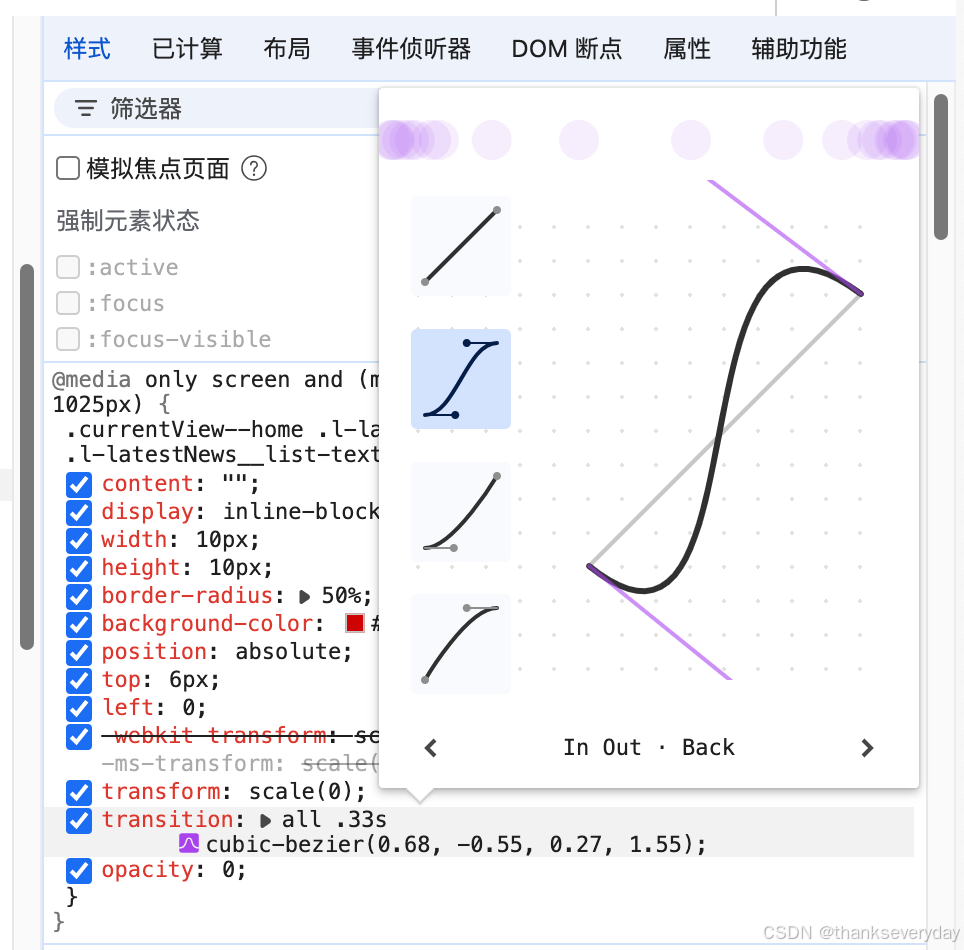Click the styles pane right scrollbar
Image resolution: width=964 pixels, height=950 pixels.
tap(941, 167)
